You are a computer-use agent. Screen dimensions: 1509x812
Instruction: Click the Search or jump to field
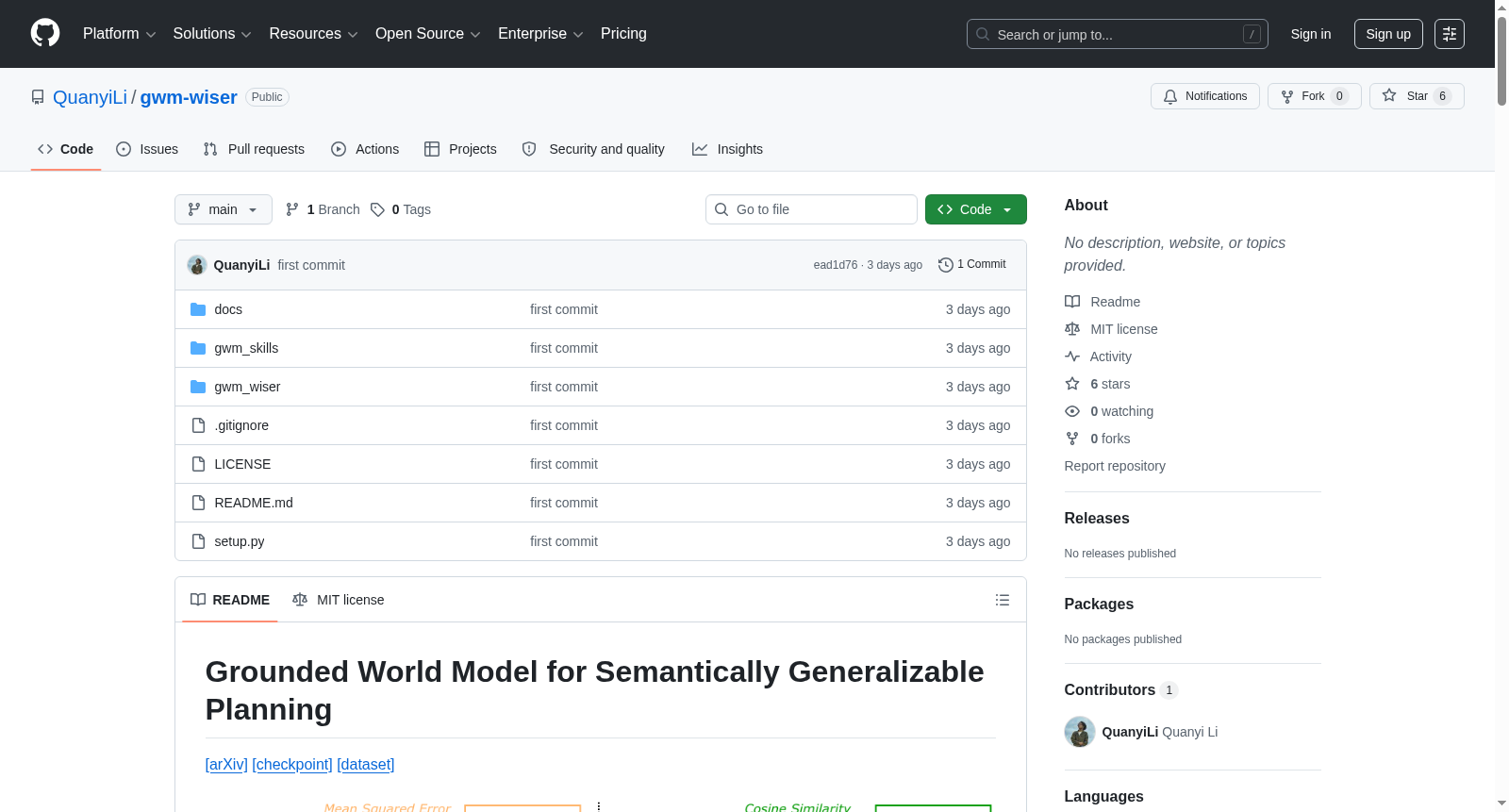[1118, 34]
